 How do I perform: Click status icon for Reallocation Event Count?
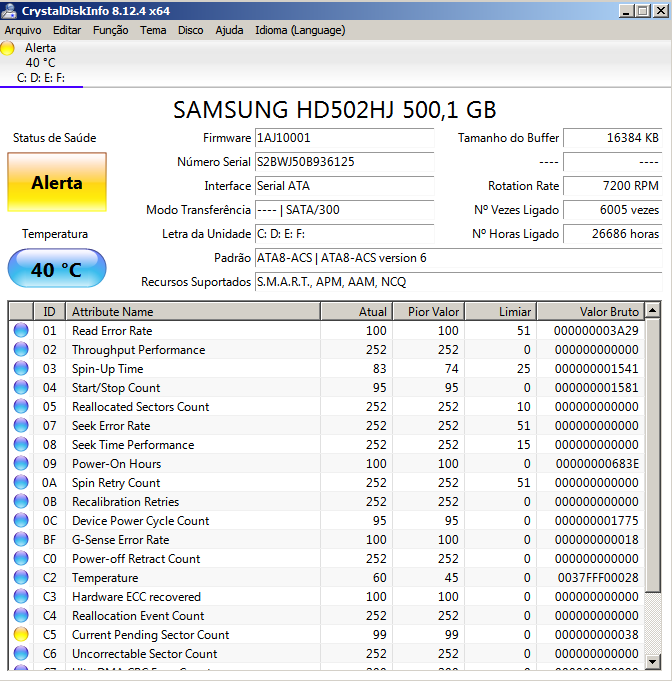click(x=21, y=615)
